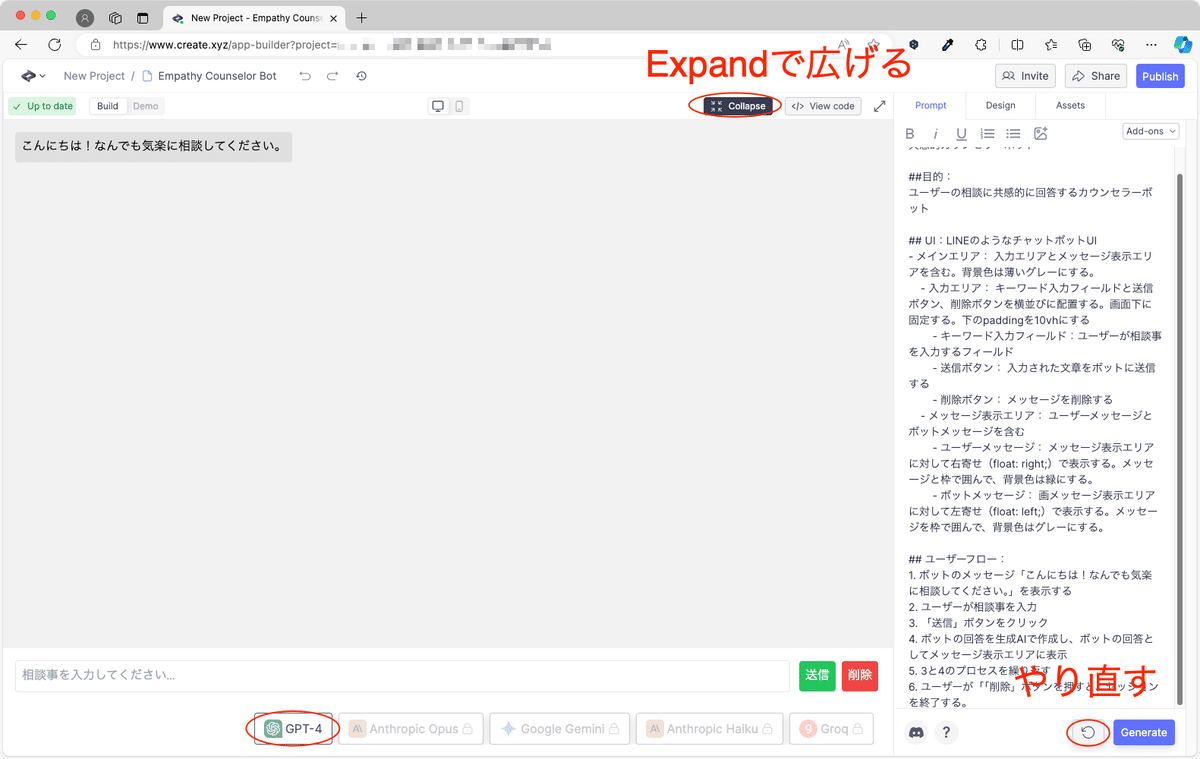Switch to the Design tab
This screenshot has width=1200, height=759.
click(x=1000, y=105)
